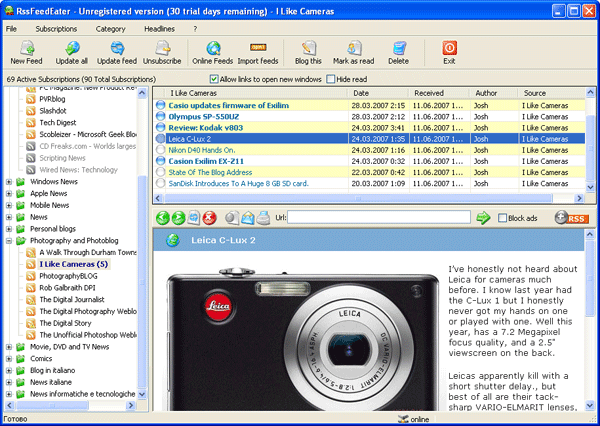Click the Unsubscribe toolbar icon
This screenshot has height=426, width=600.
(162, 48)
